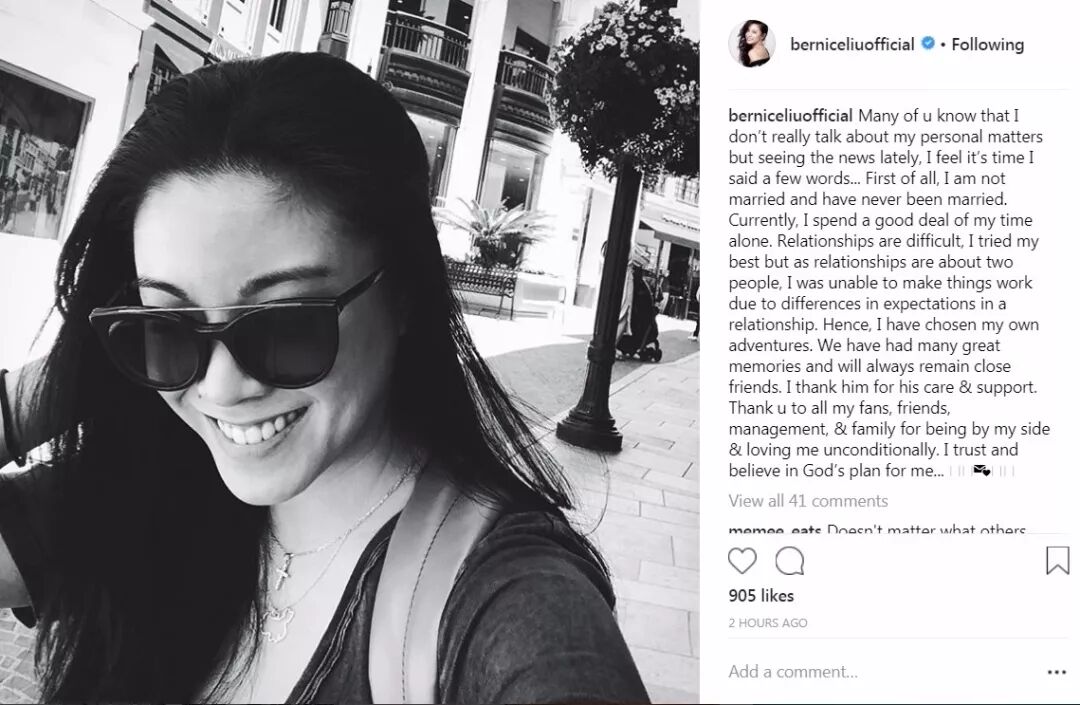Click the cross necklace pendant in photo
1080x705 pixels.
pyautogui.click(x=281, y=570)
